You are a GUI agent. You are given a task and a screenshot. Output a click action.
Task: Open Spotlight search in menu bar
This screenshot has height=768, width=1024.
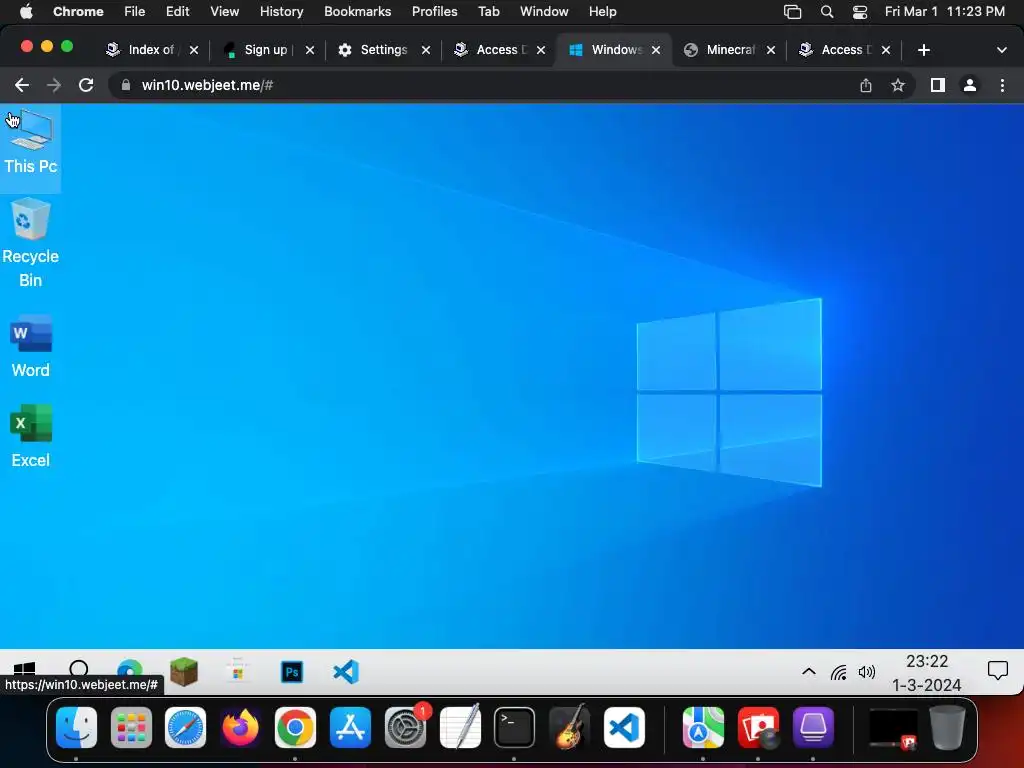tap(827, 12)
